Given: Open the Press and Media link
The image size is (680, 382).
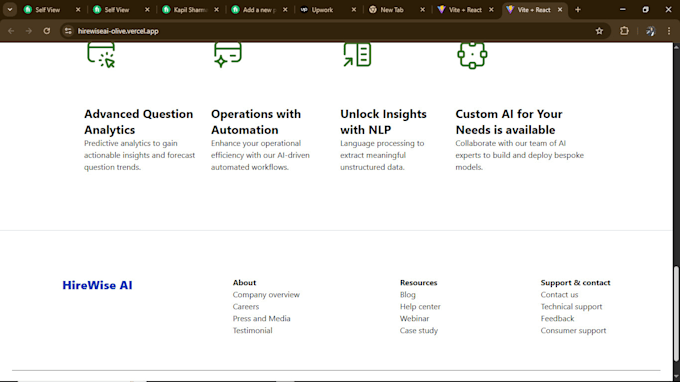Looking at the screenshot, I should 262,318.
